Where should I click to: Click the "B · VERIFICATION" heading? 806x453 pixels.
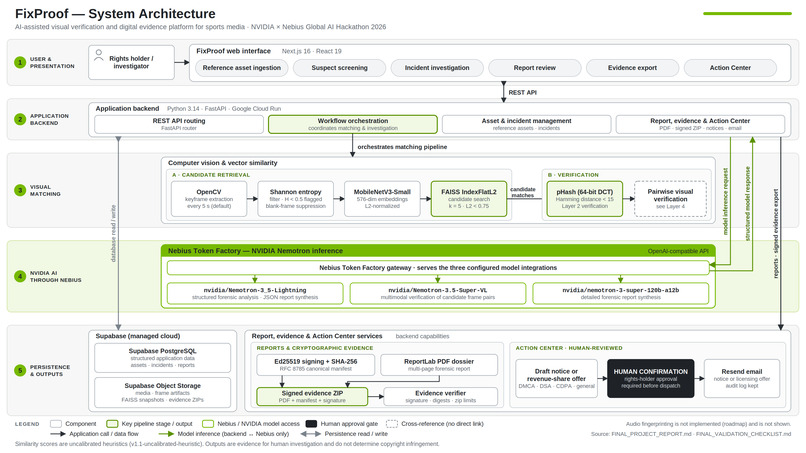pyautogui.click(x=573, y=175)
